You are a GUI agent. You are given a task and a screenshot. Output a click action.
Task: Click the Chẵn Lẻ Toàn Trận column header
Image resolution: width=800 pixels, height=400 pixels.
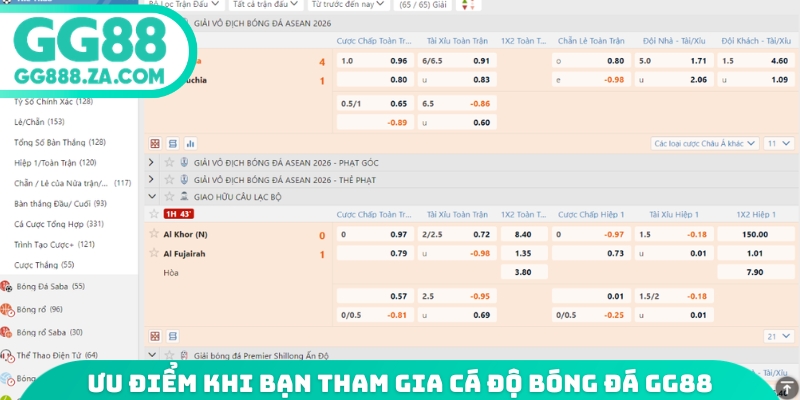click(x=591, y=41)
